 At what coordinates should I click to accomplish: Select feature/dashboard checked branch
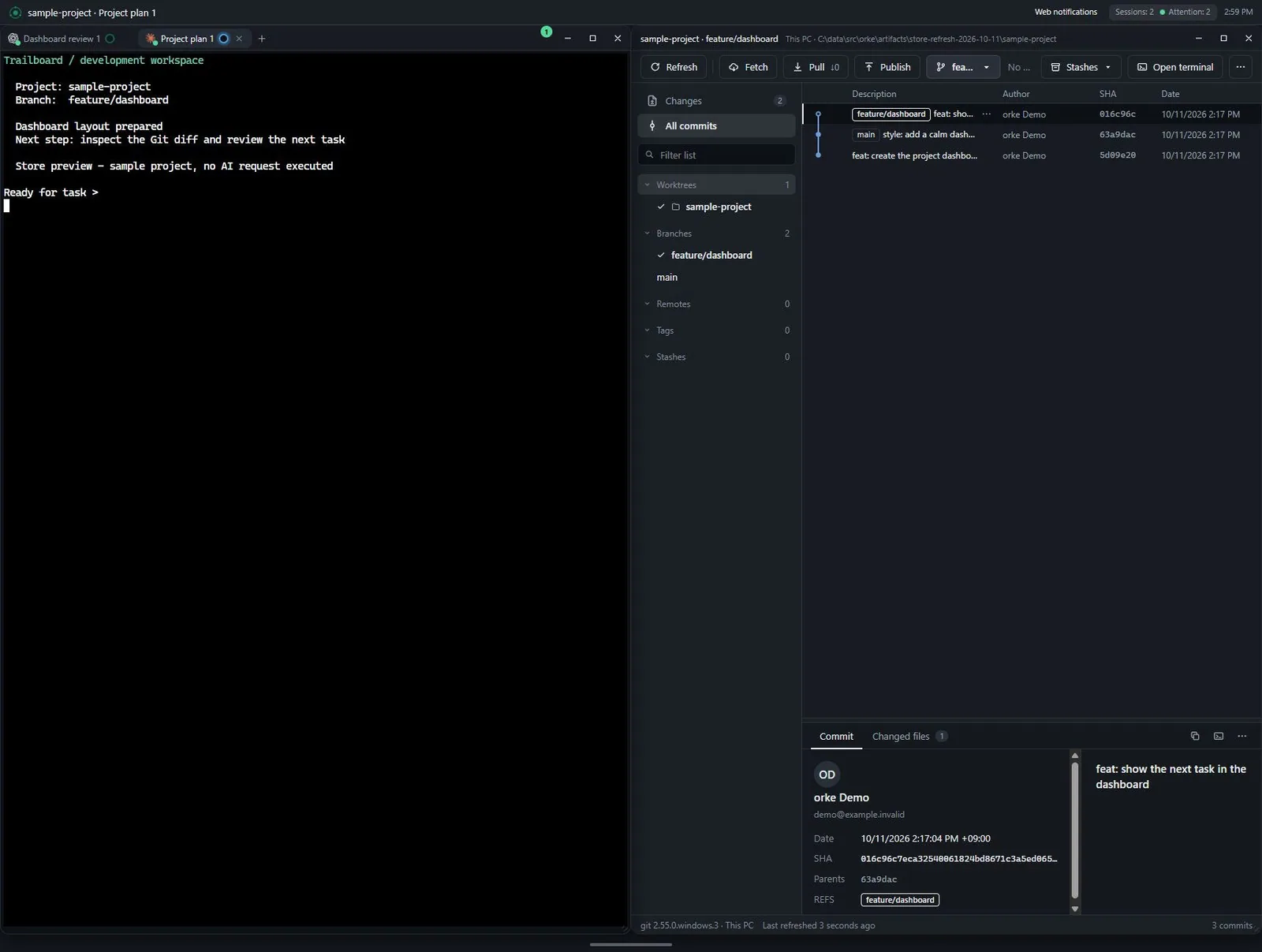(711, 256)
